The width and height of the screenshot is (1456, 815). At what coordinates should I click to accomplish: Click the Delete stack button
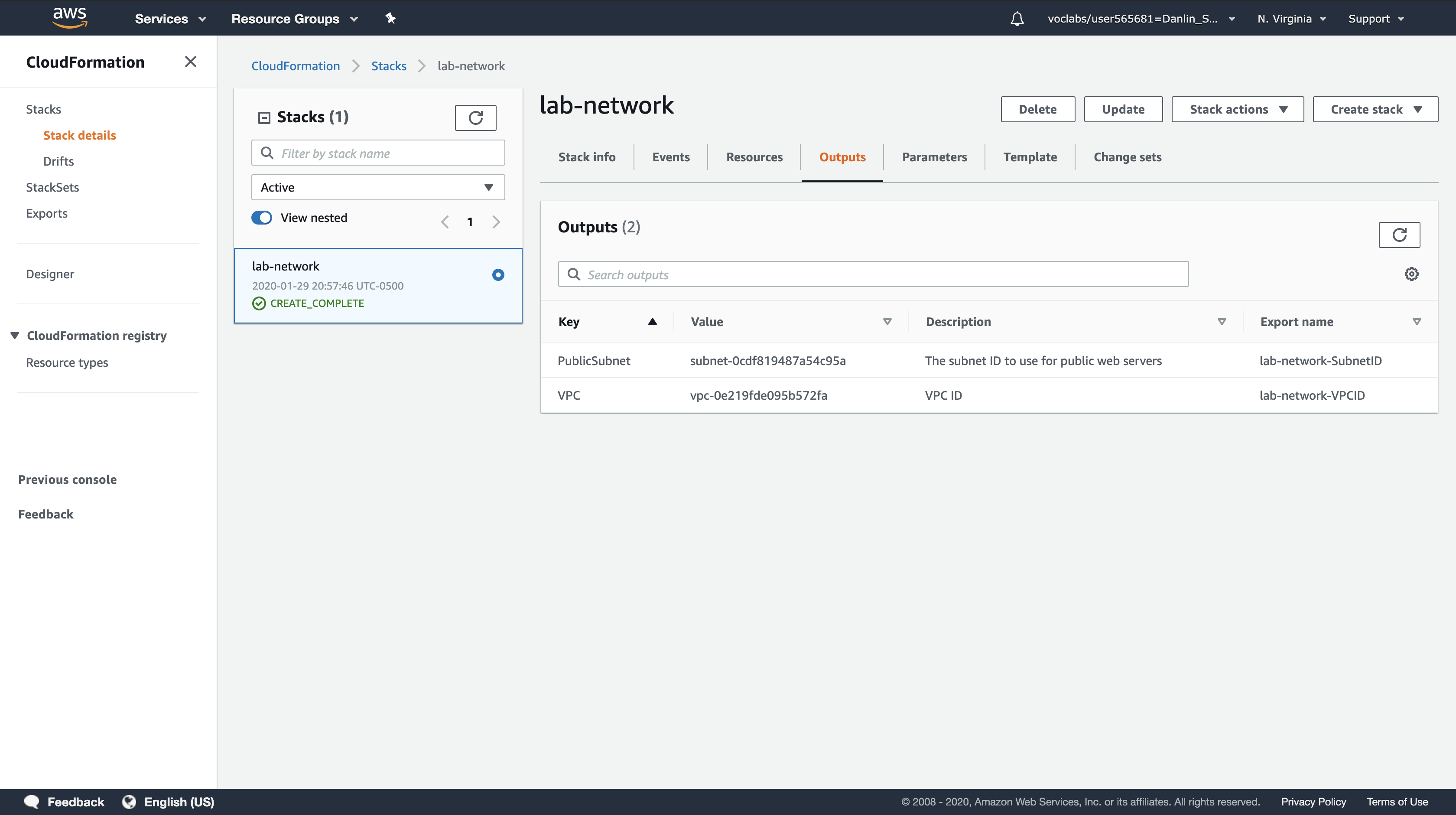click(x=1037, y=109)
